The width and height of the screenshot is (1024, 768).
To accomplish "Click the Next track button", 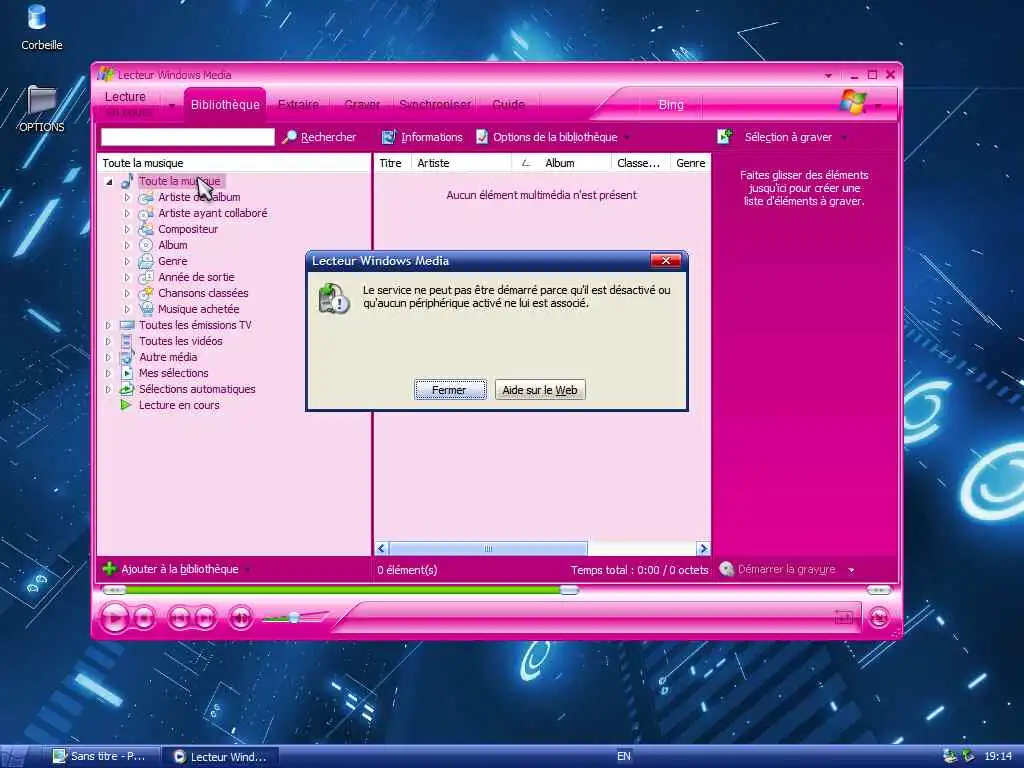I will (205, 618).
